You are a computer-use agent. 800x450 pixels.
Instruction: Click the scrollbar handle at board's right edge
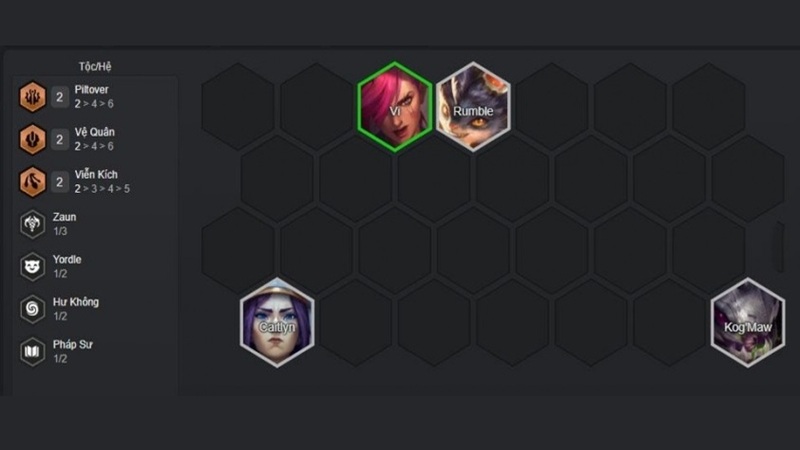[x=780, y=247]
